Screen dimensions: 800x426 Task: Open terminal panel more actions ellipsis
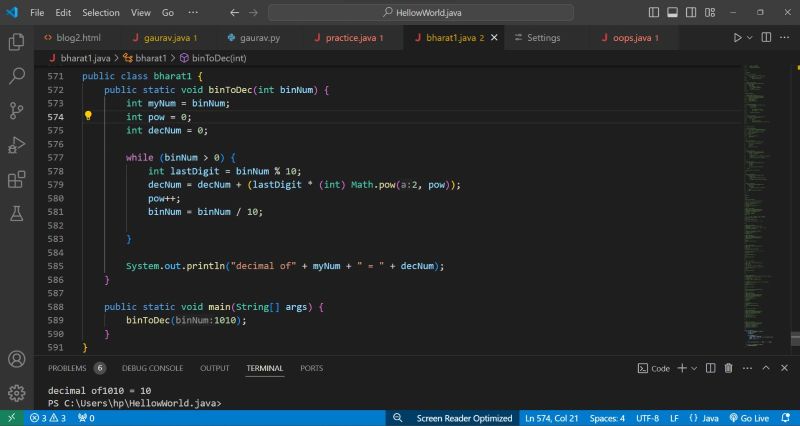(x=747, y=368)
